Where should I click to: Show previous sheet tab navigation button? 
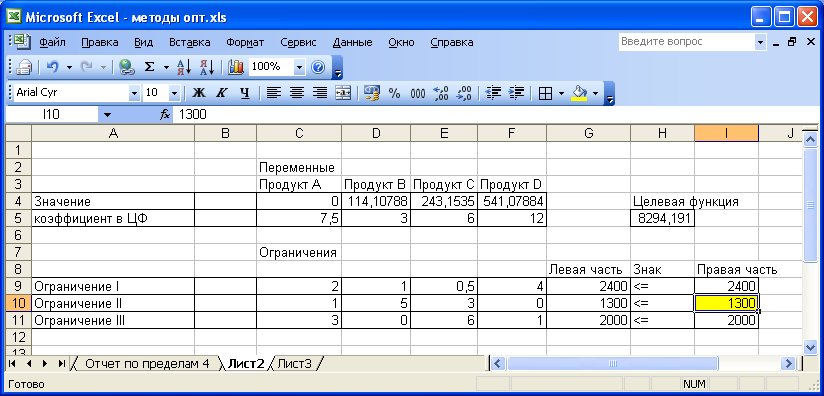29,363
